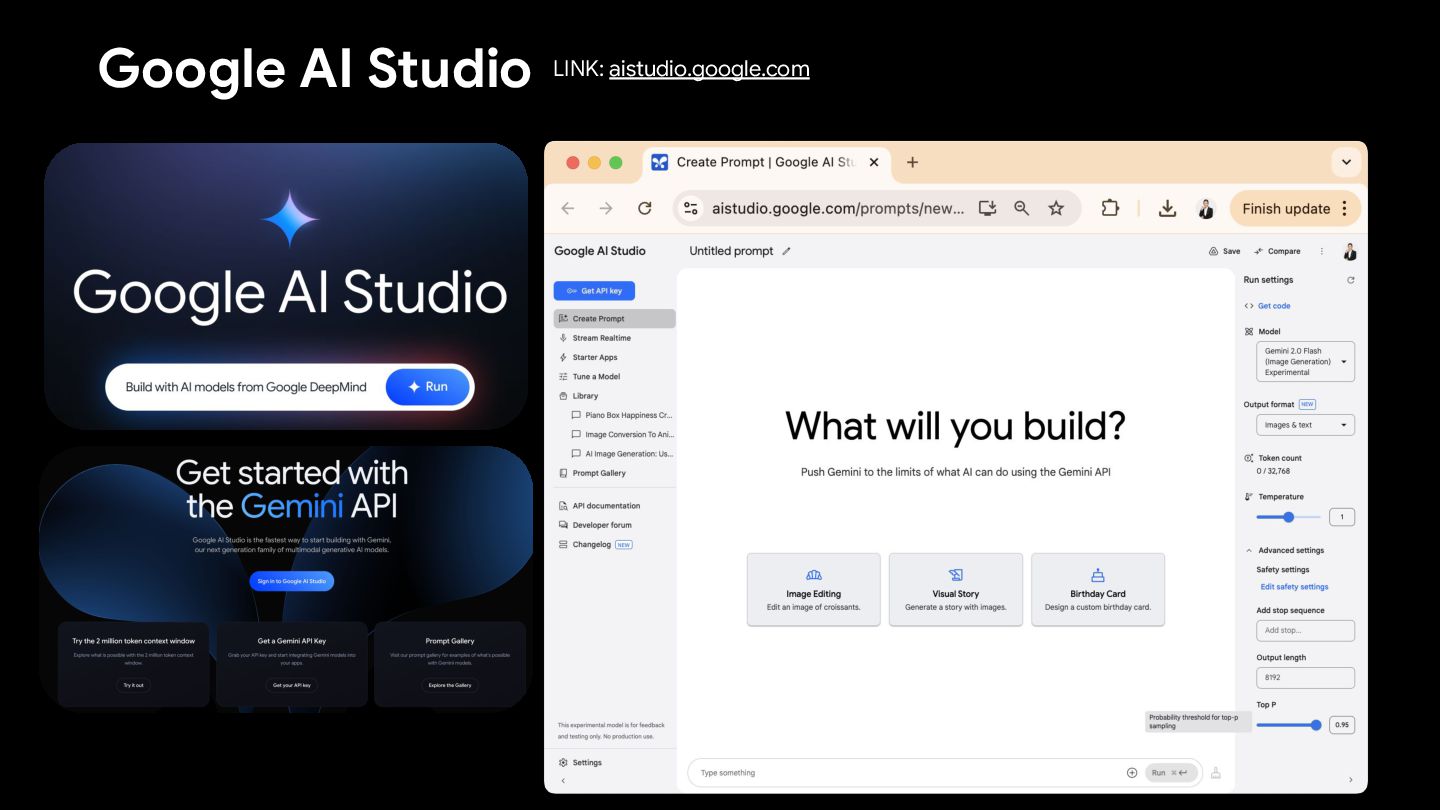Click the AI Studio account avatar
Viewport: 1440px width, 810px height.
(x=1350, y=251)
